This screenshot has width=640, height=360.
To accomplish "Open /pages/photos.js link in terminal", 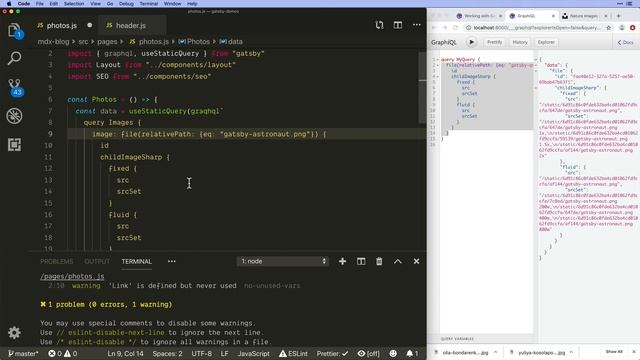I will pos(72,276).
